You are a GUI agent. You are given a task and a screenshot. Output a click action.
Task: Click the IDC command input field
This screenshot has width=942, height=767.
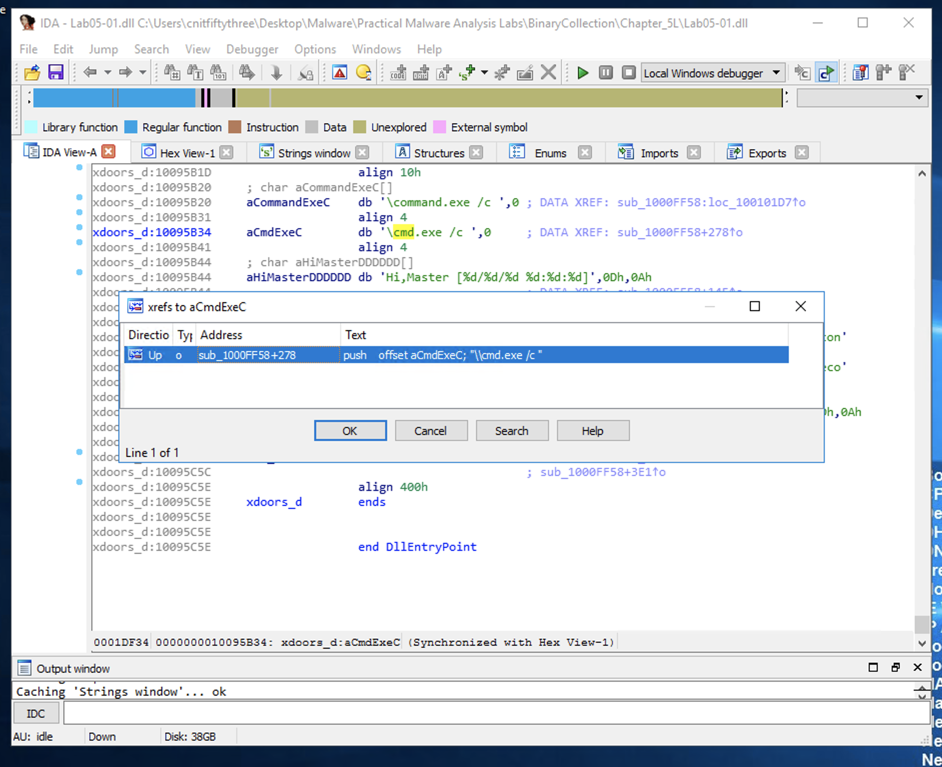click(495, 713)
